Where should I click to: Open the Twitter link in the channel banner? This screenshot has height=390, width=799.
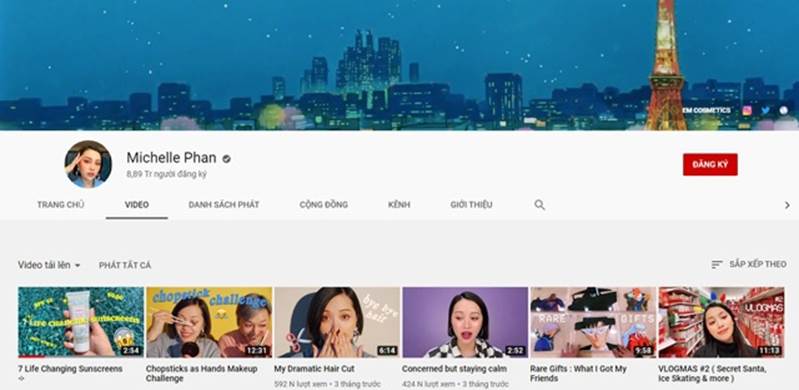765,110
